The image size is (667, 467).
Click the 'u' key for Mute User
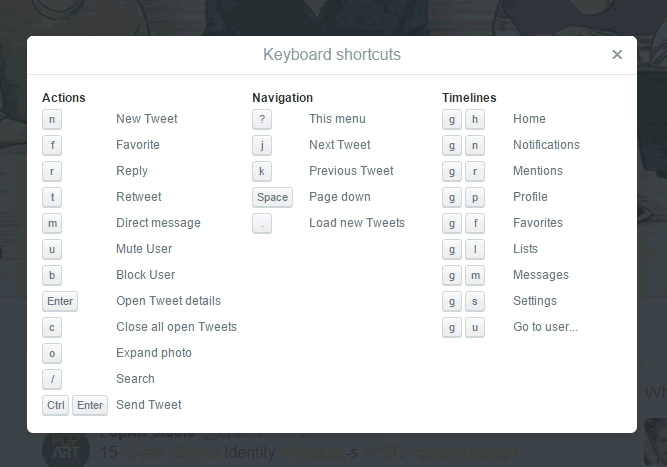click(x=52, y=249)
